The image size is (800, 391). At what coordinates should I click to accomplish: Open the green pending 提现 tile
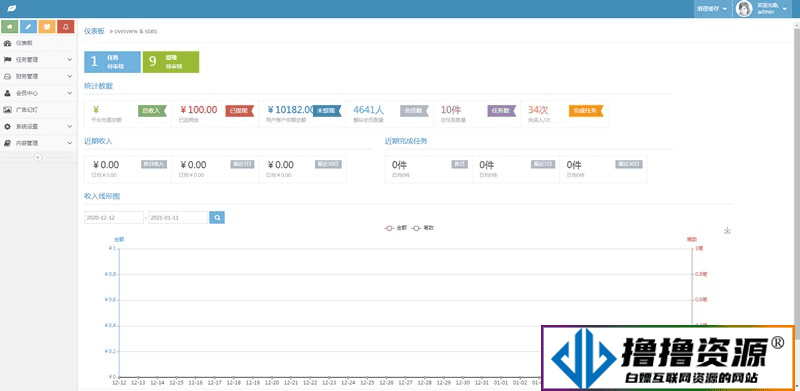[x=171, y=62]
